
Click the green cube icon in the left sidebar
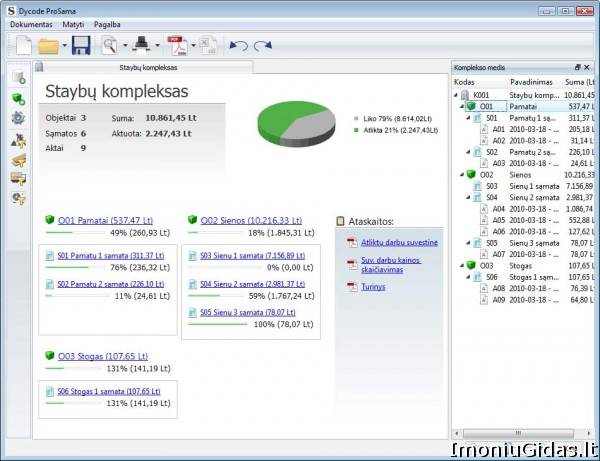click(17, 98)
